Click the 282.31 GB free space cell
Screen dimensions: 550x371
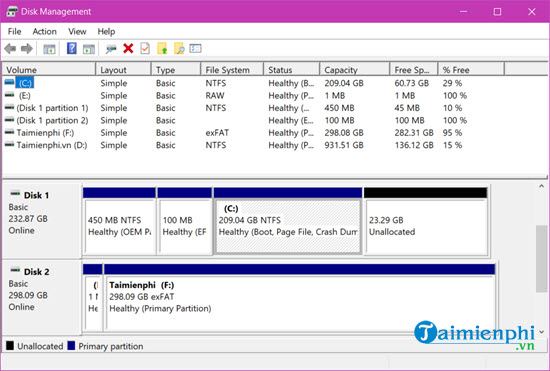(414, 133)
